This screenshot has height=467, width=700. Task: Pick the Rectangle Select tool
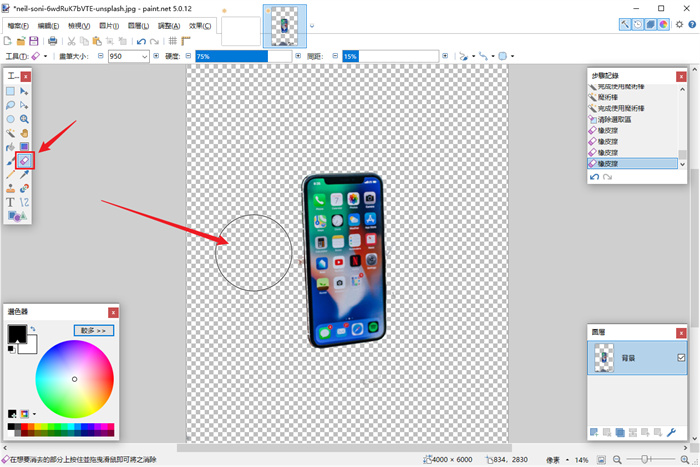(x=11, y=91)
